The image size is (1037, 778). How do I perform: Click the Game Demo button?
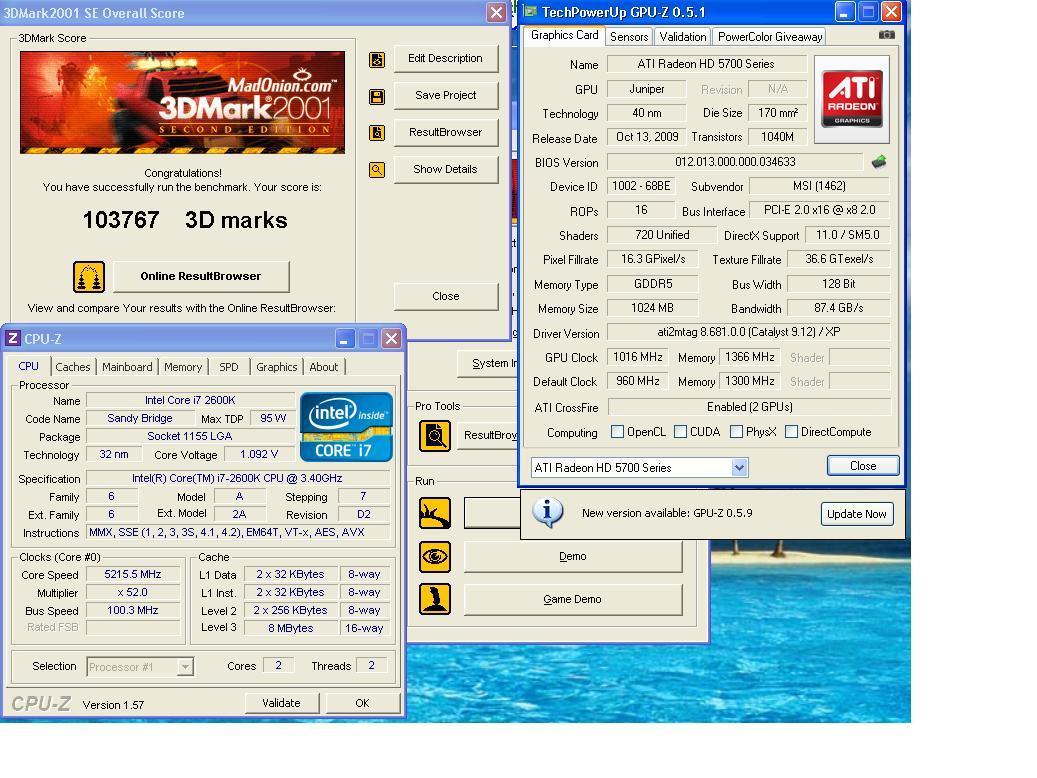click(573, 600)
